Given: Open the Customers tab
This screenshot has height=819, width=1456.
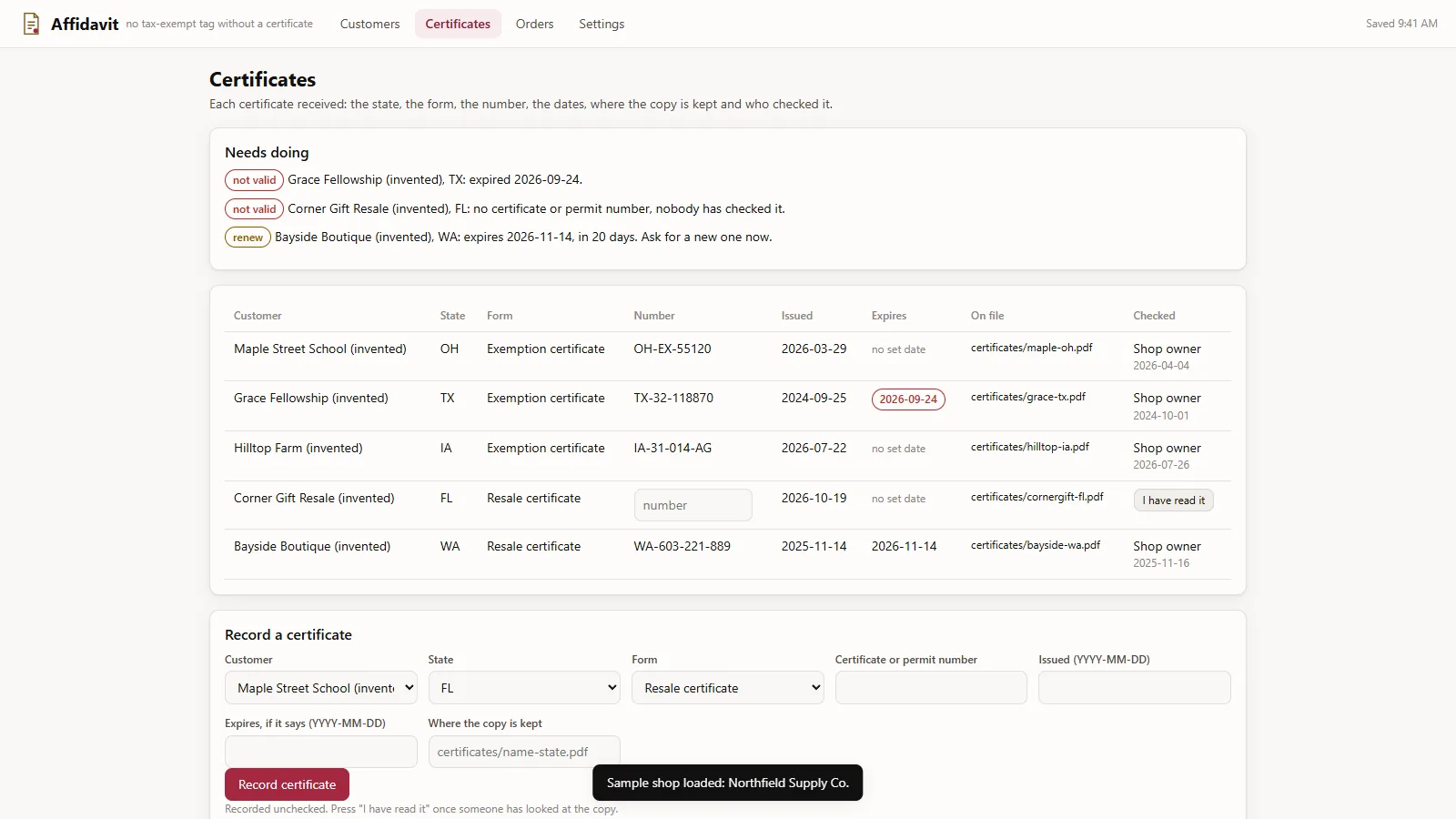Looking at the screenshot, I should click(369, 24).
